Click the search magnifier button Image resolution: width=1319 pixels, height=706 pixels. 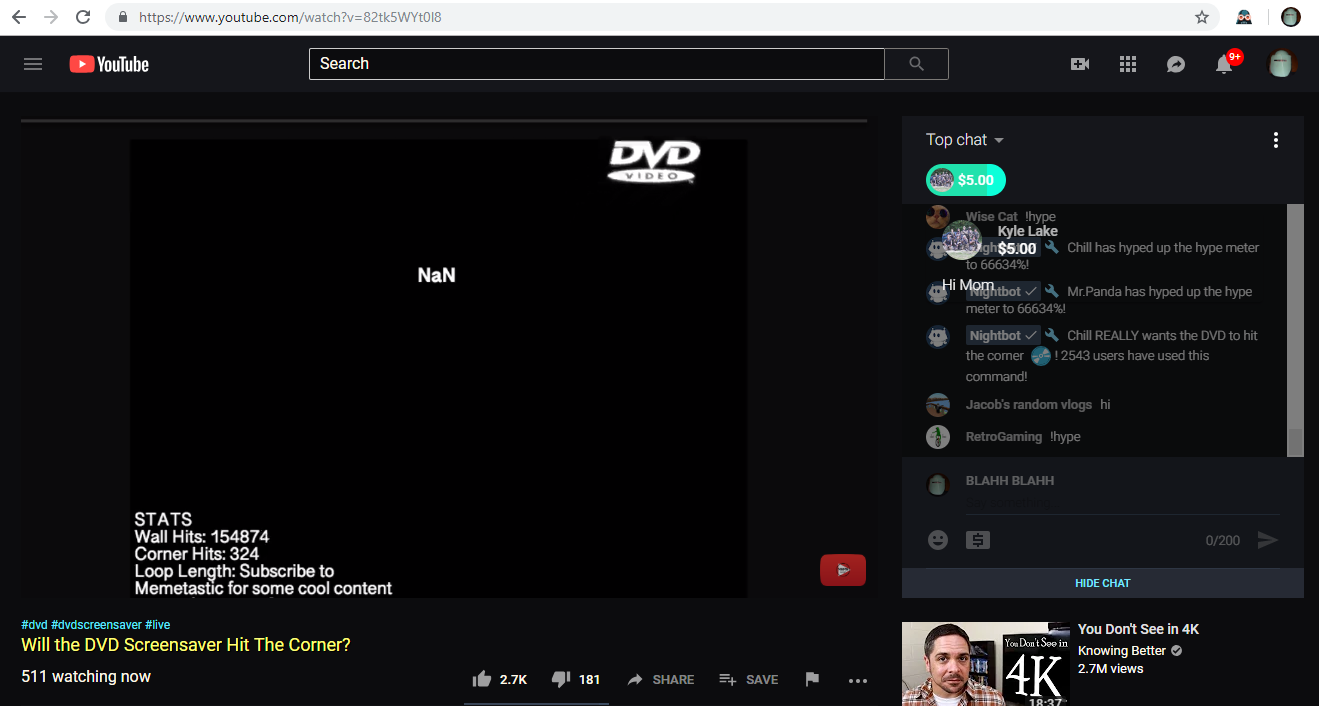click(917, 64)
